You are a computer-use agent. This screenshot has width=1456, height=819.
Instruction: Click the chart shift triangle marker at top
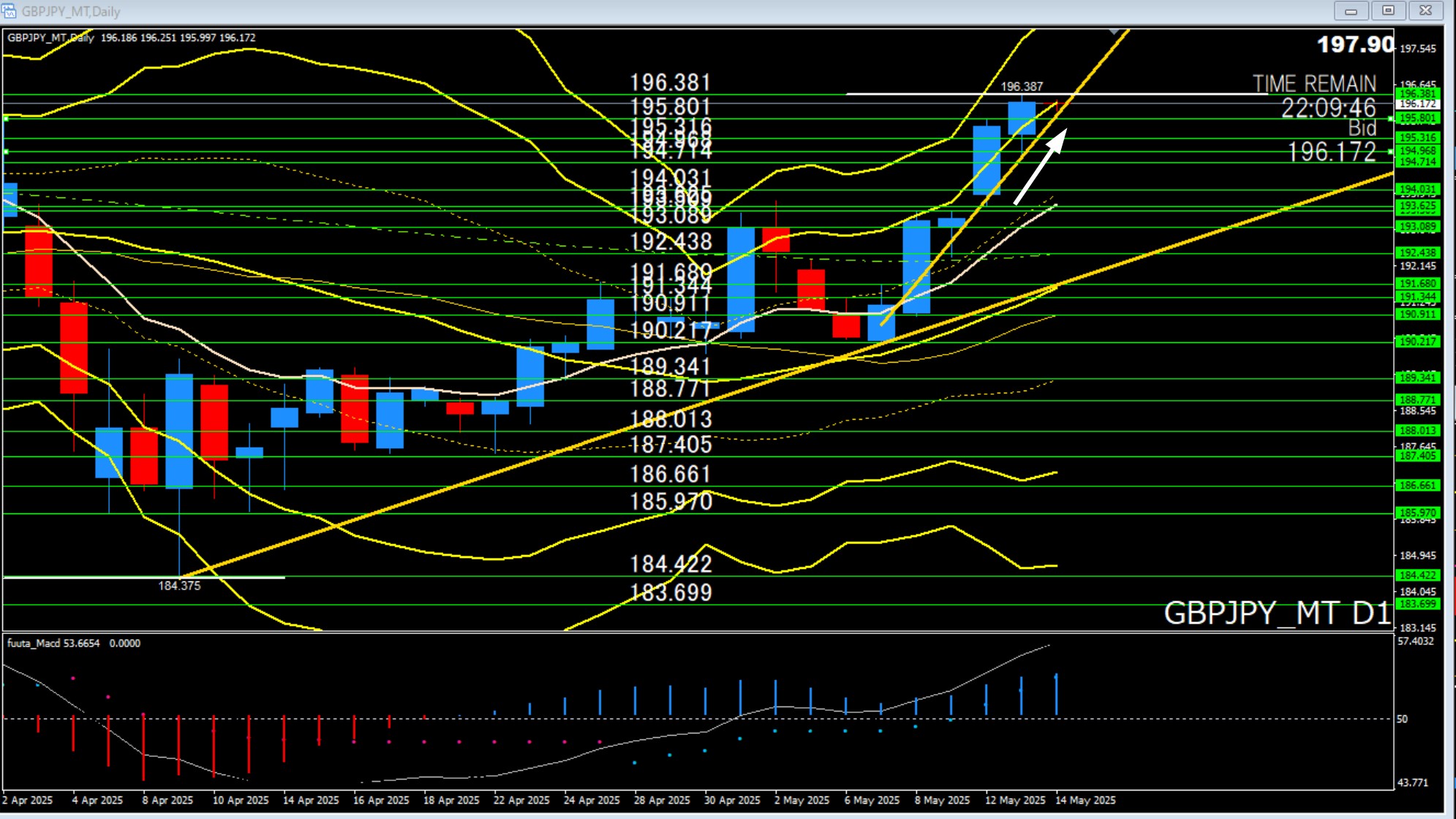pyautogui.click(x=1114, y=32)
